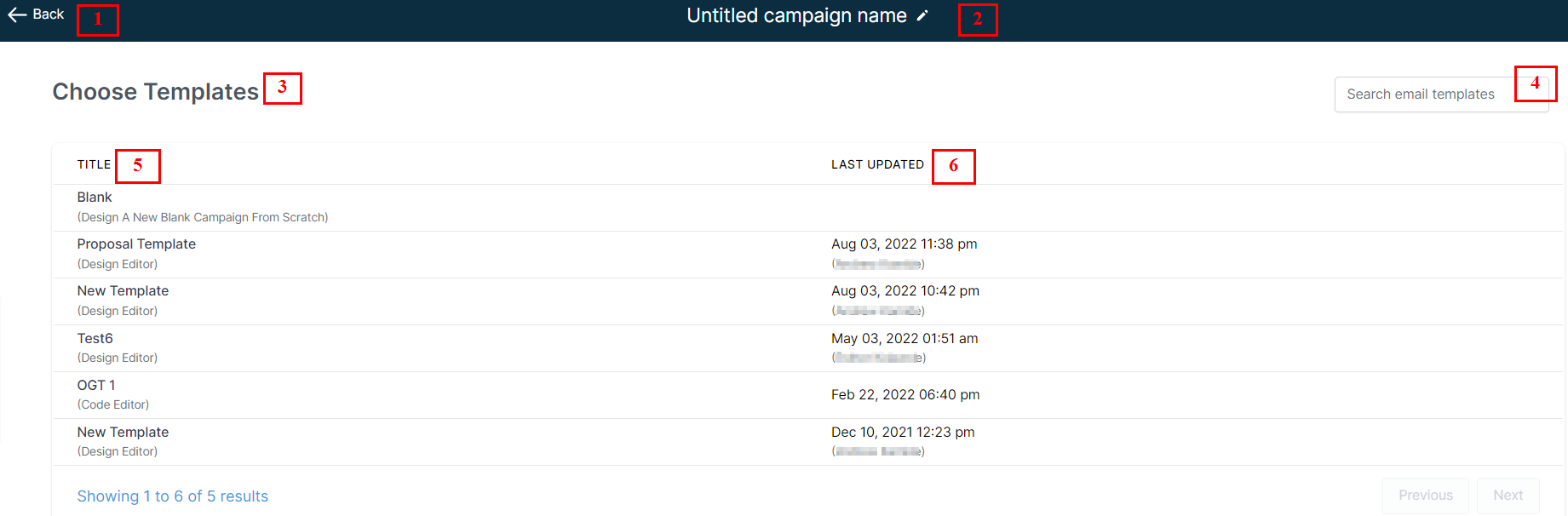
Task: Go back using the Back button
Action: click(36, 14)
